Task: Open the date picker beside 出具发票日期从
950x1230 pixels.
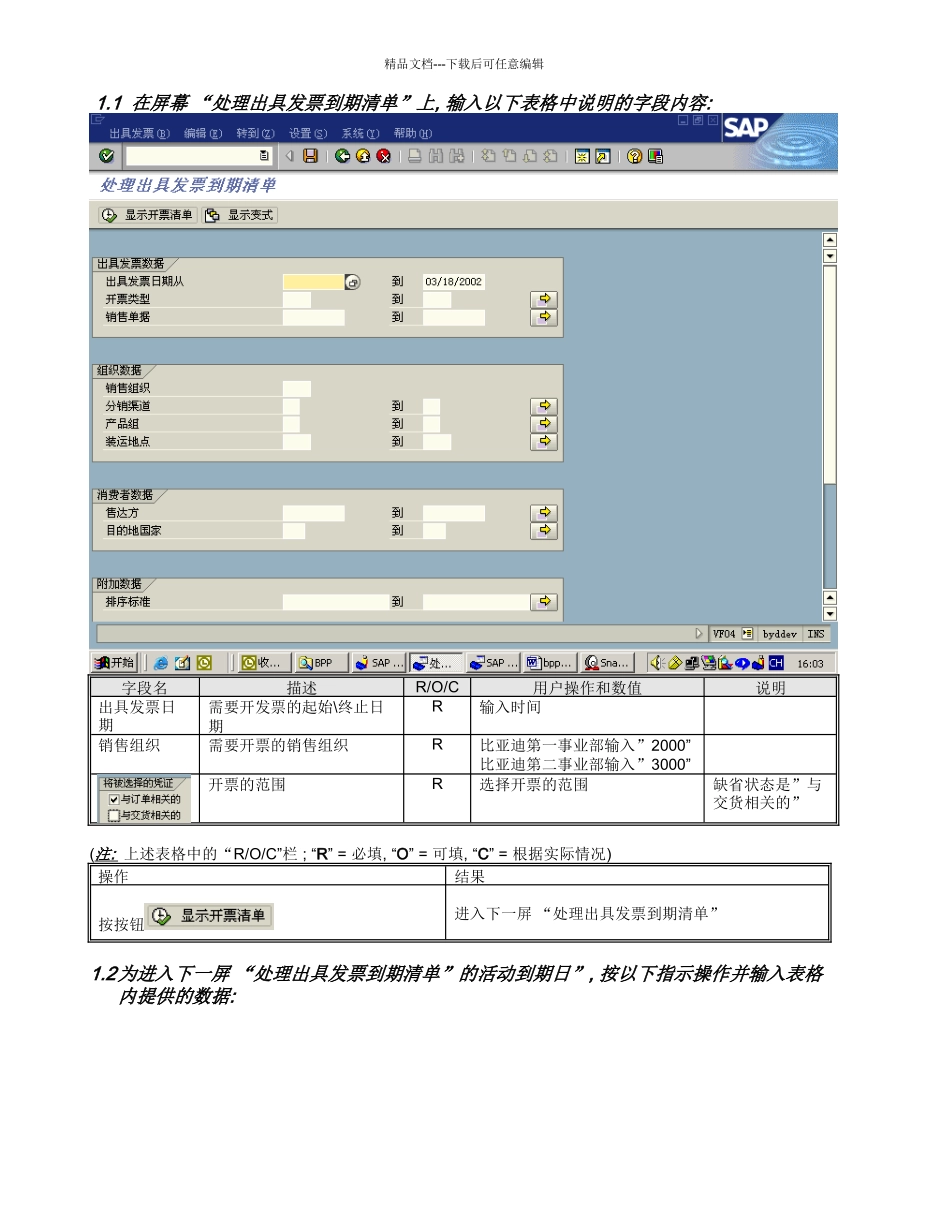Action: click(x=352, y=282)
